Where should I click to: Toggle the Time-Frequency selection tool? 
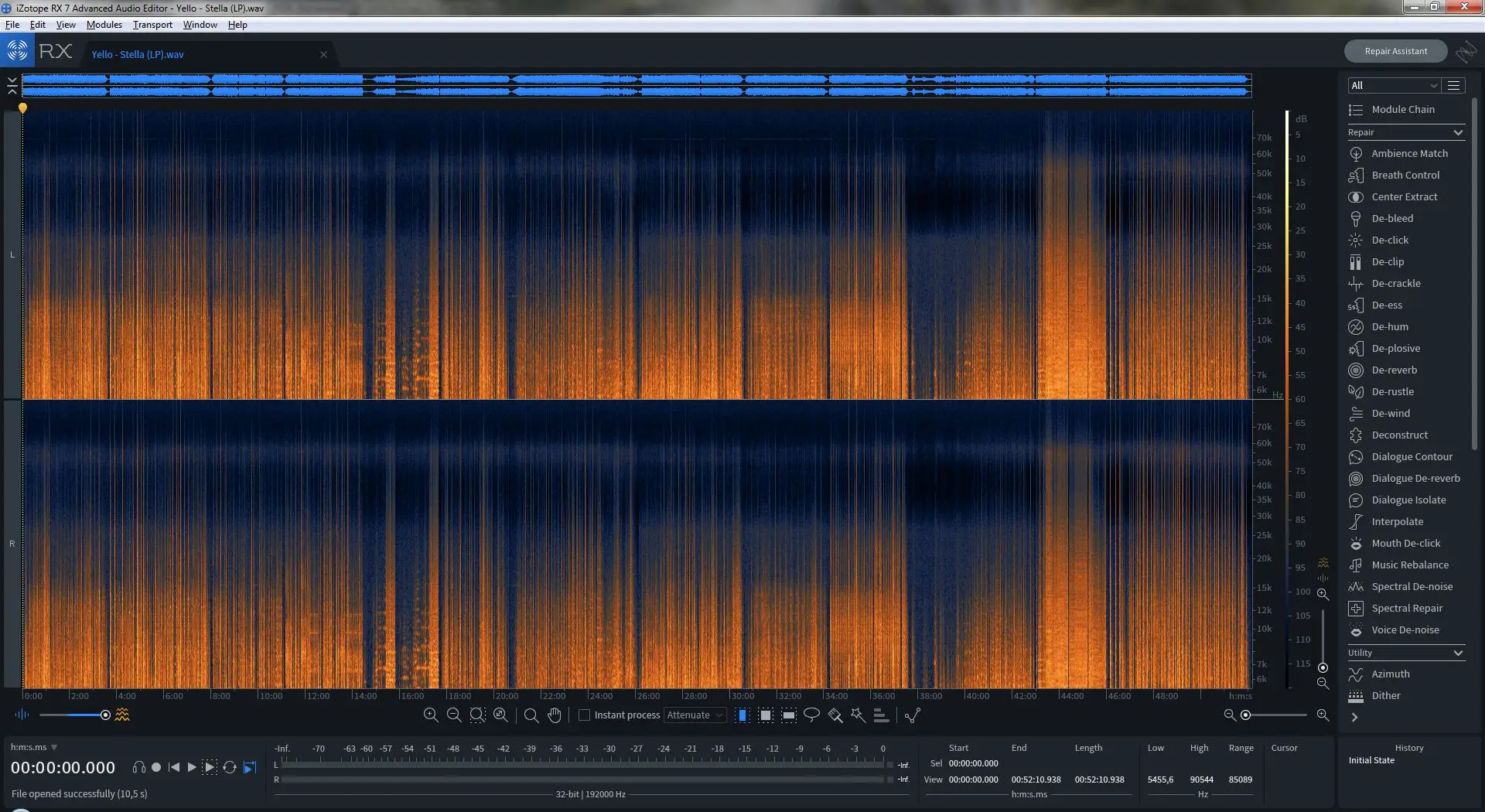(x=766, y=715)
